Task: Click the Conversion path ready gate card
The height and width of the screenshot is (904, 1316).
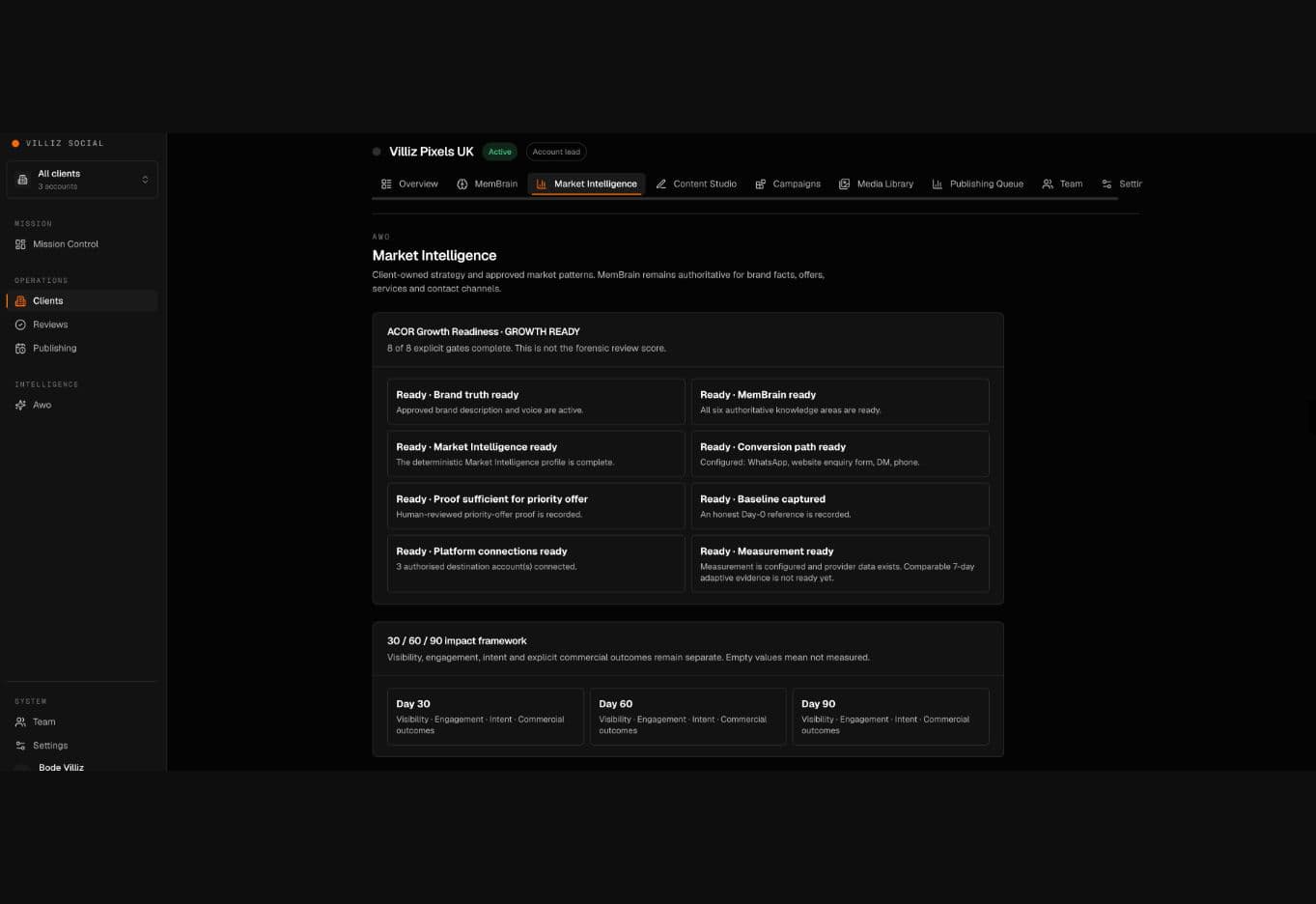Action: (840, 454)
